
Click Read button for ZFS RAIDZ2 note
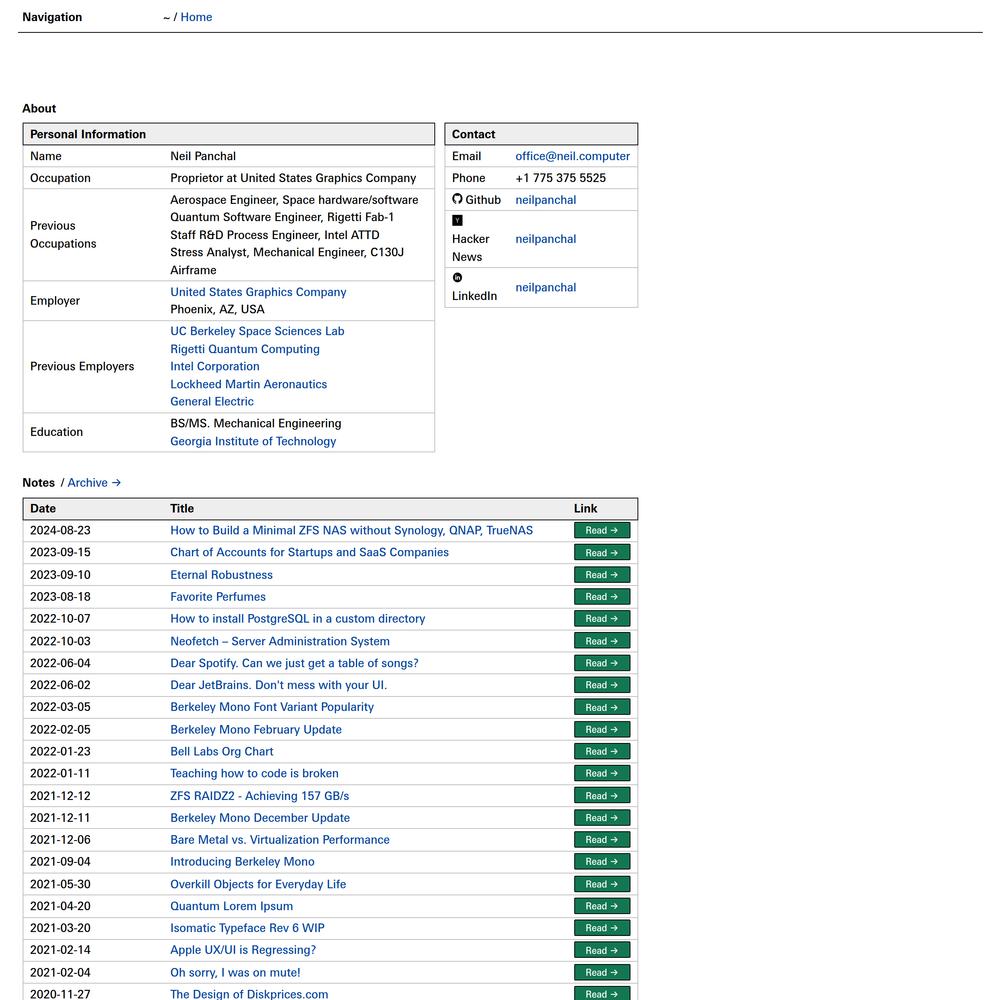pyautogui.click(x=602, y=796)
